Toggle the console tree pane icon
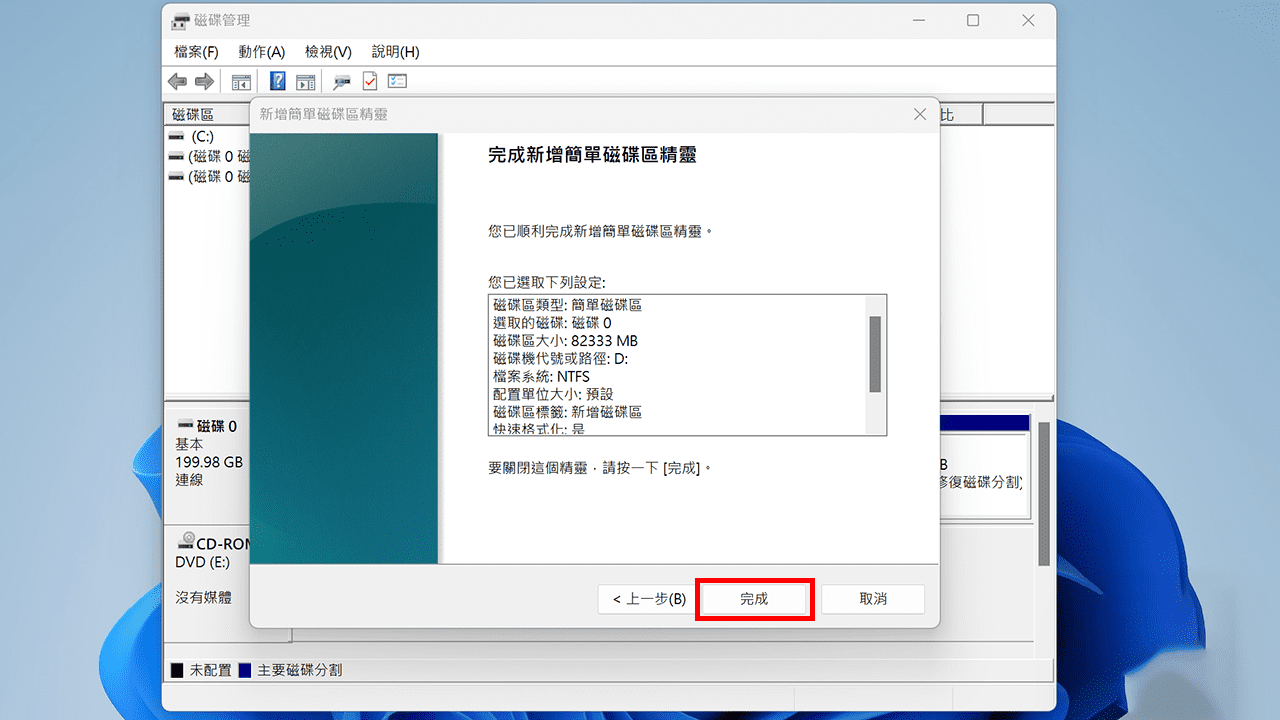Viewport: 1280px width, 720px height. [241, 81]
